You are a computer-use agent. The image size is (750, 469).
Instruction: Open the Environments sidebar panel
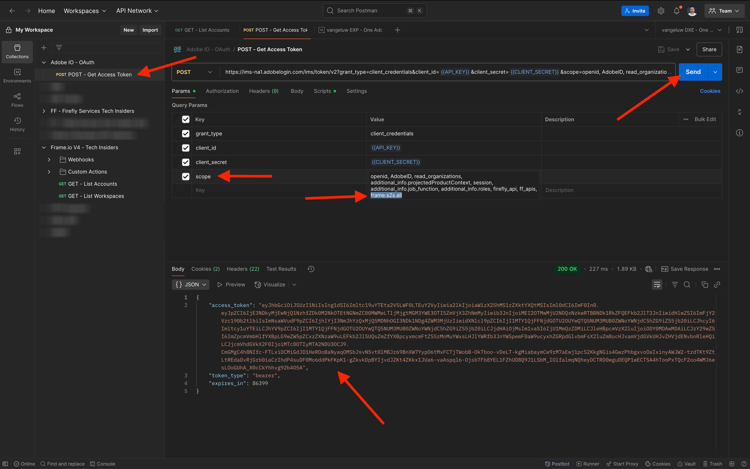[17, 76]
